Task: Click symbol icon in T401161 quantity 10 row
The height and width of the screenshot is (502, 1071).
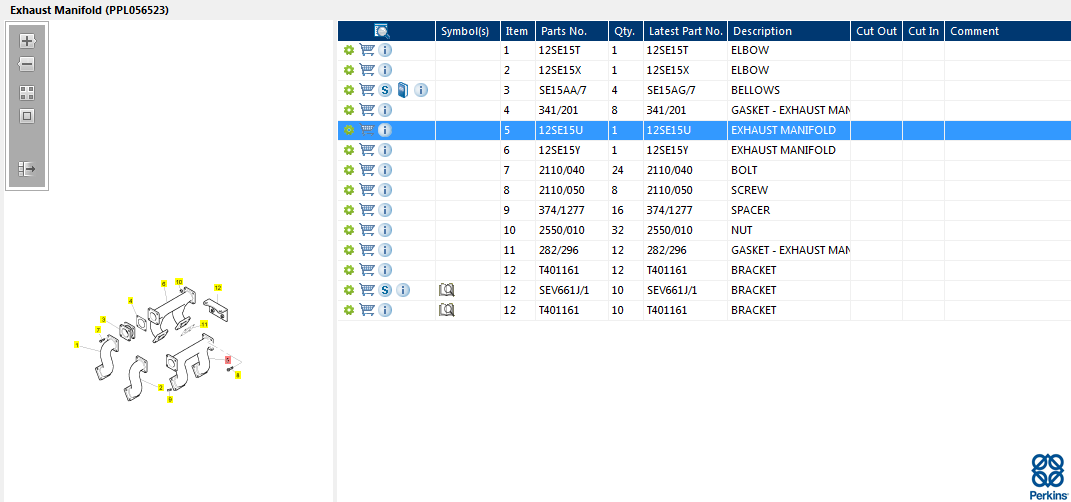Action: (x=447, y=310)
